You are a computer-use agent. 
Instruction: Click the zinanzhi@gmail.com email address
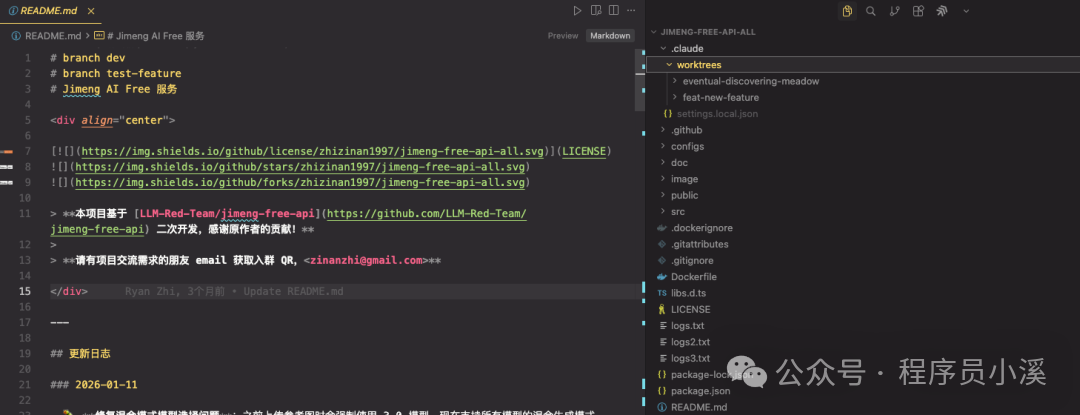[366, 260]
